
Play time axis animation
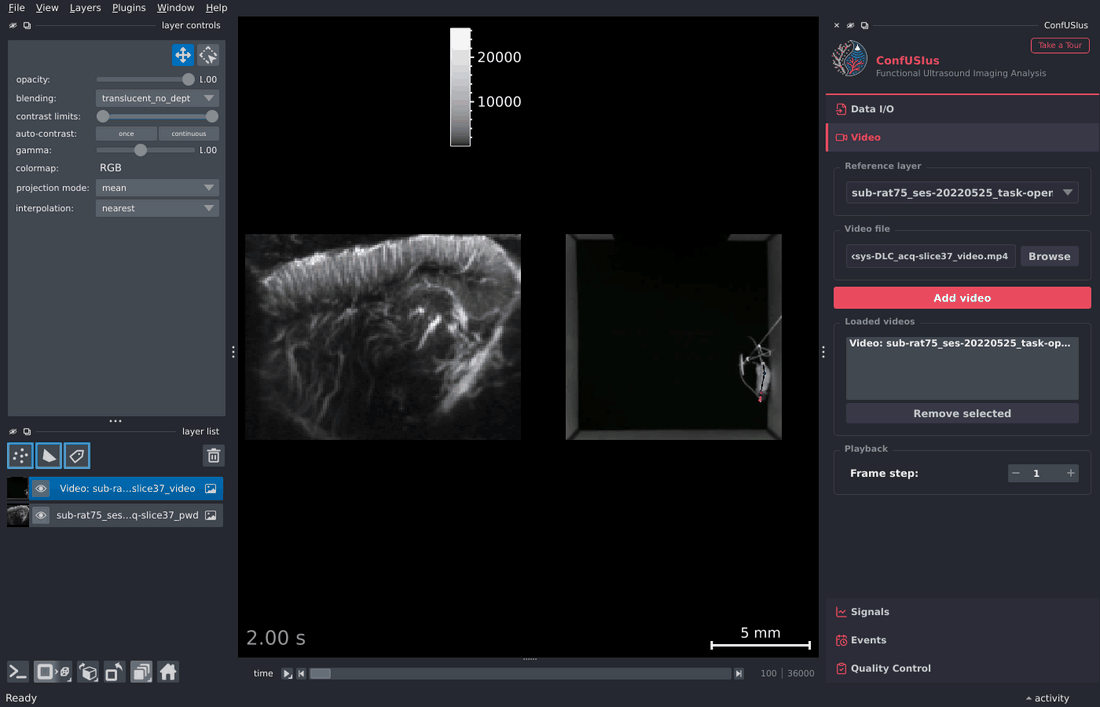pyautogui.click(x=287, y=673)
